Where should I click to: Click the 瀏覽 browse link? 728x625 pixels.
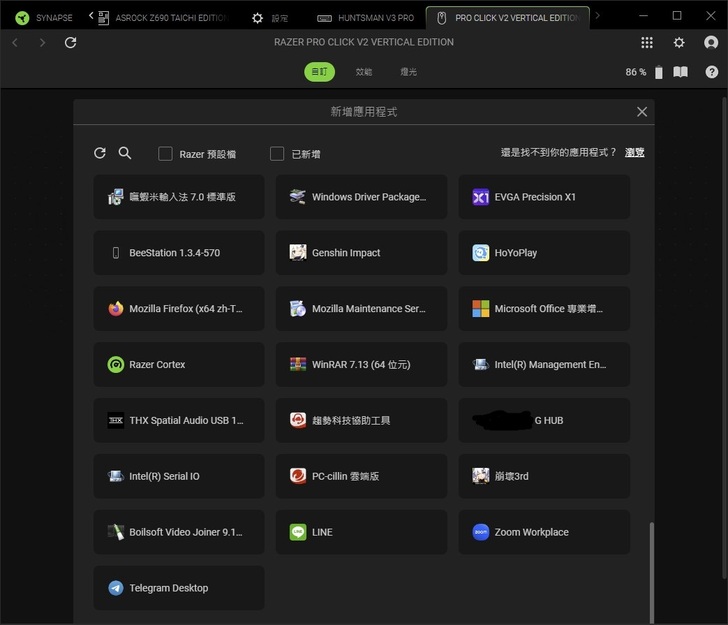634,153
